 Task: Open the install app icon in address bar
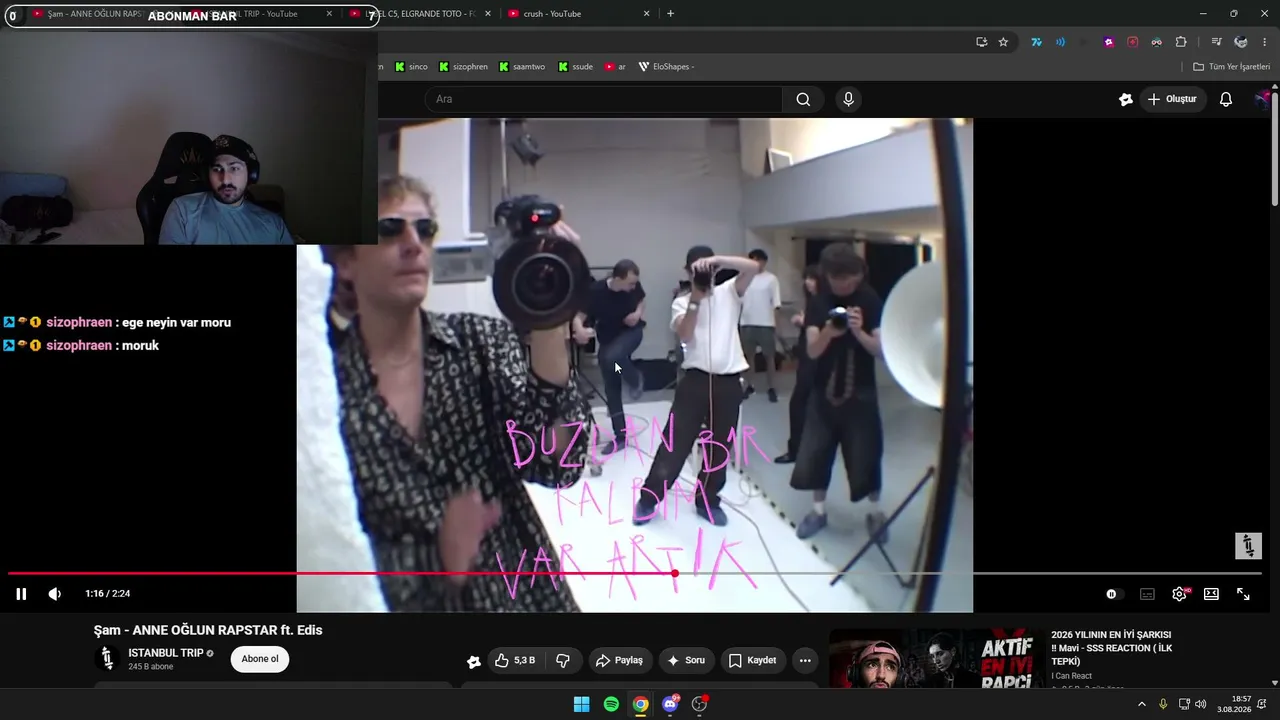coord(981,42)
